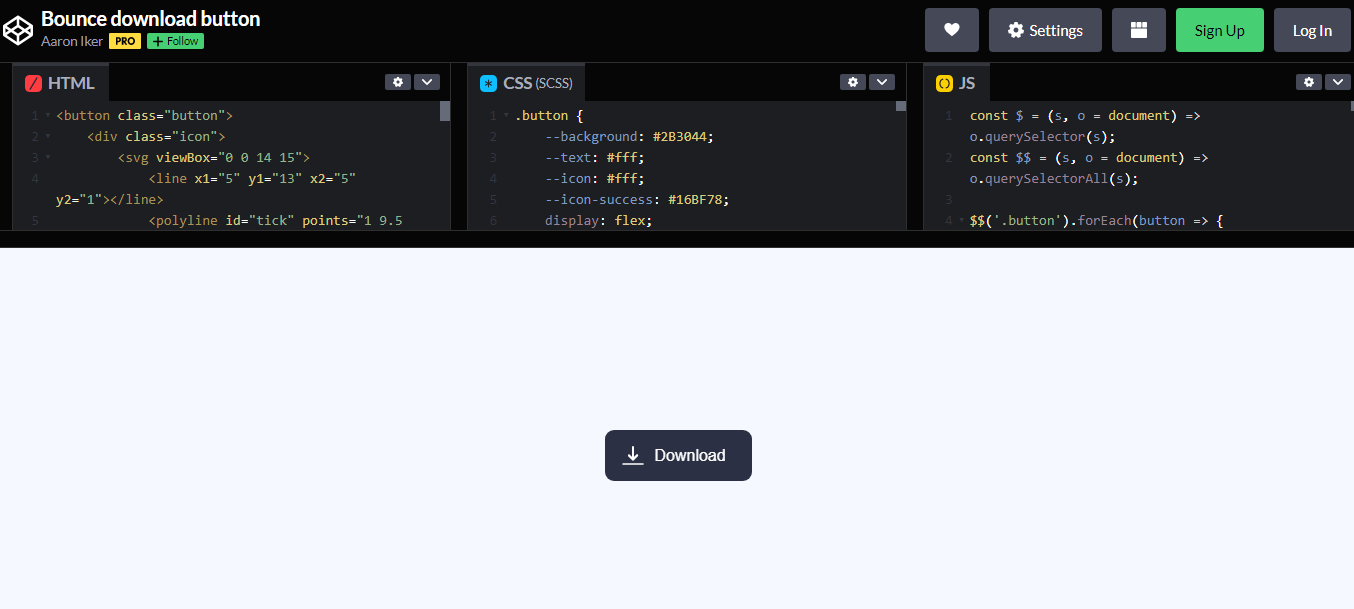Open CSS editor settings gear
The image size is (1354, 609).
click(x=852, y=82)
